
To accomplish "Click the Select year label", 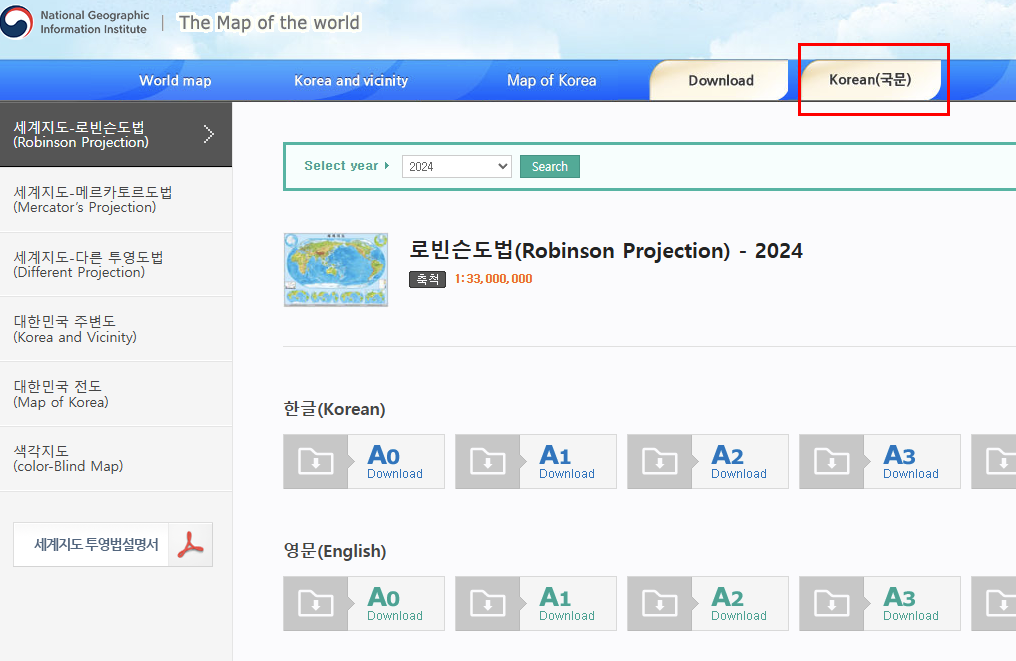I will [341, 166].
